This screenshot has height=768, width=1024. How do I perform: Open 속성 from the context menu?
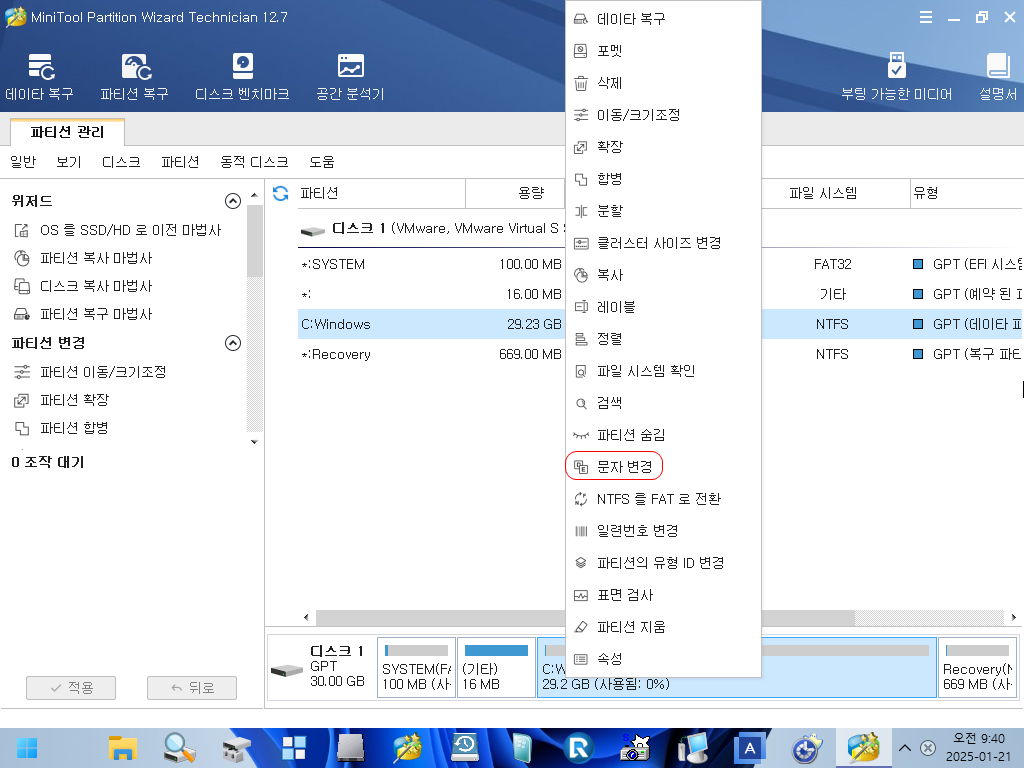663,659
